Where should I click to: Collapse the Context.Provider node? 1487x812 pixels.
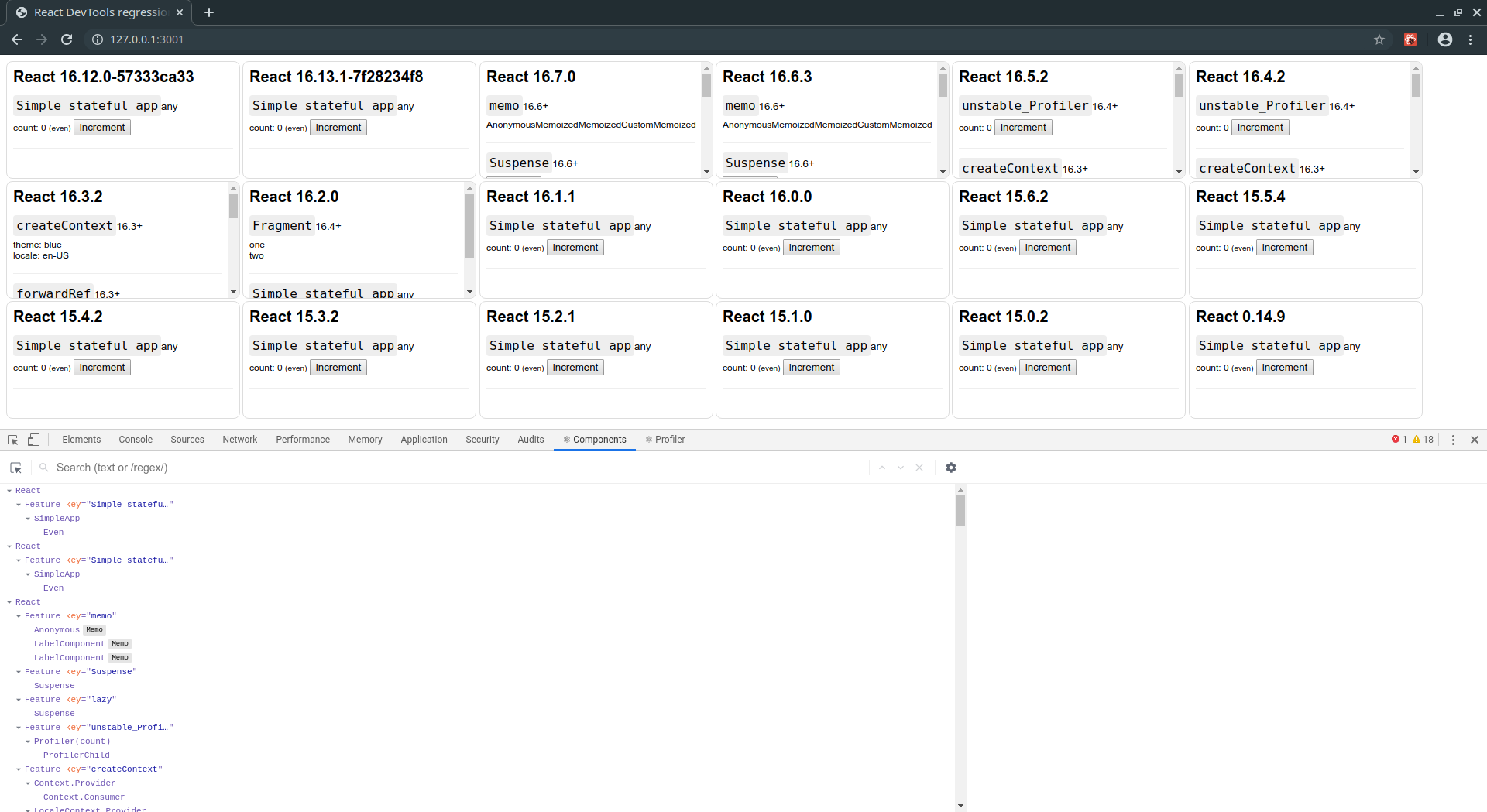pos(28,783)
